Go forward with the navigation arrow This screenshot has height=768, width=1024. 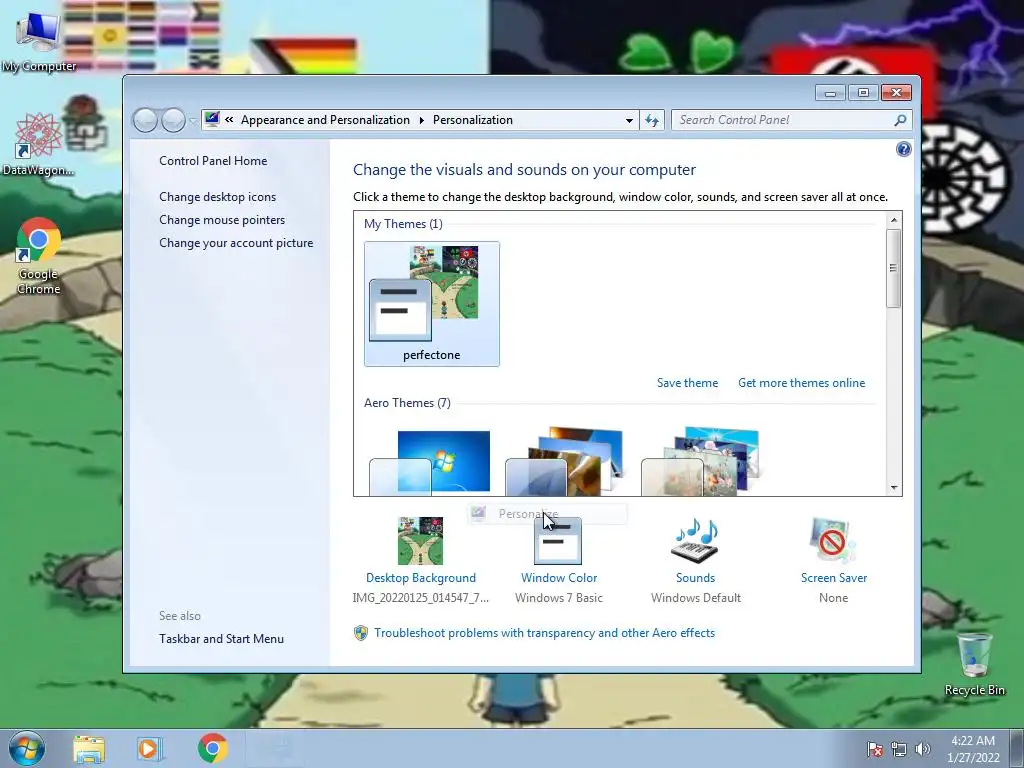pos(172,120)
